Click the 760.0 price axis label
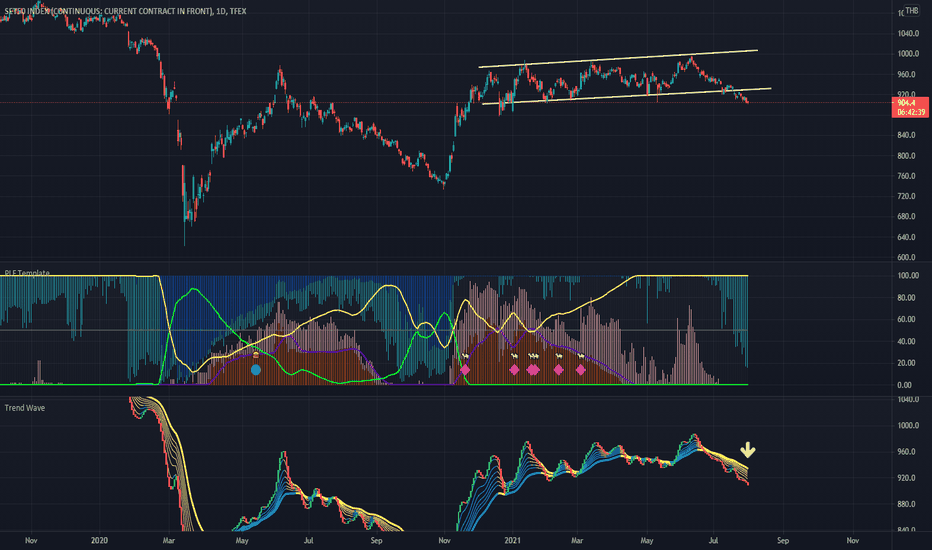This screenshot has height=550, width=932. tap(906, 176)
